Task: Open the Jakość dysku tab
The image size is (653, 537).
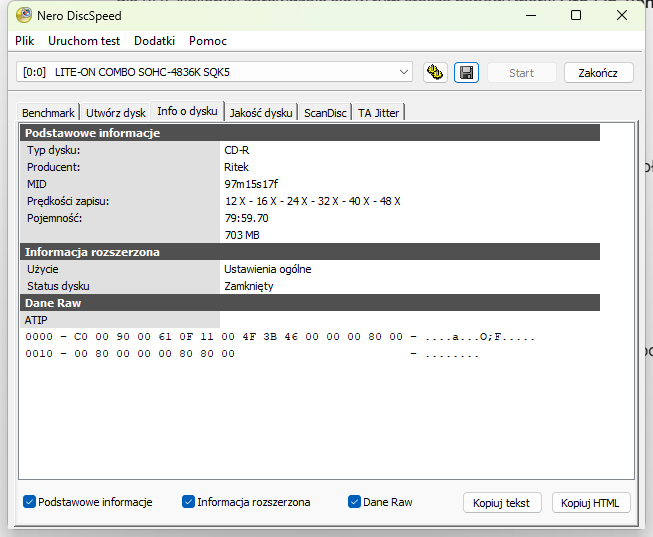Action: pos(261,113)
